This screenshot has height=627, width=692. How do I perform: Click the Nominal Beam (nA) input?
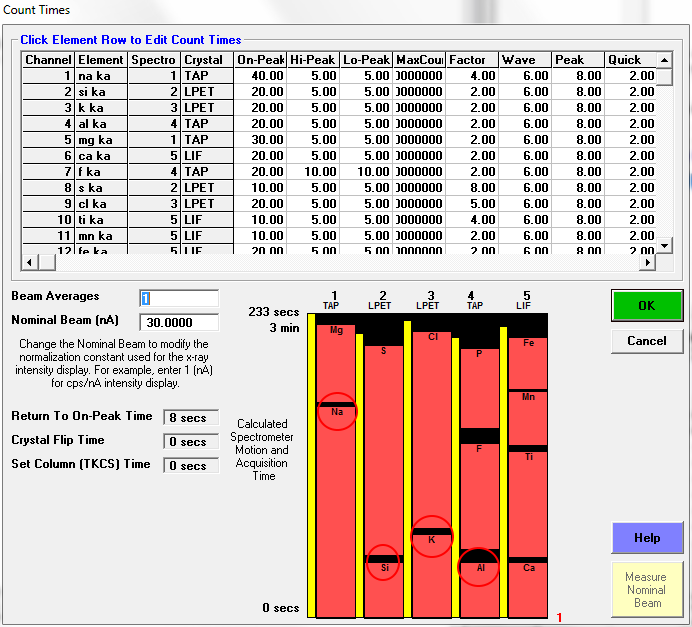click(x=179, y=322)
